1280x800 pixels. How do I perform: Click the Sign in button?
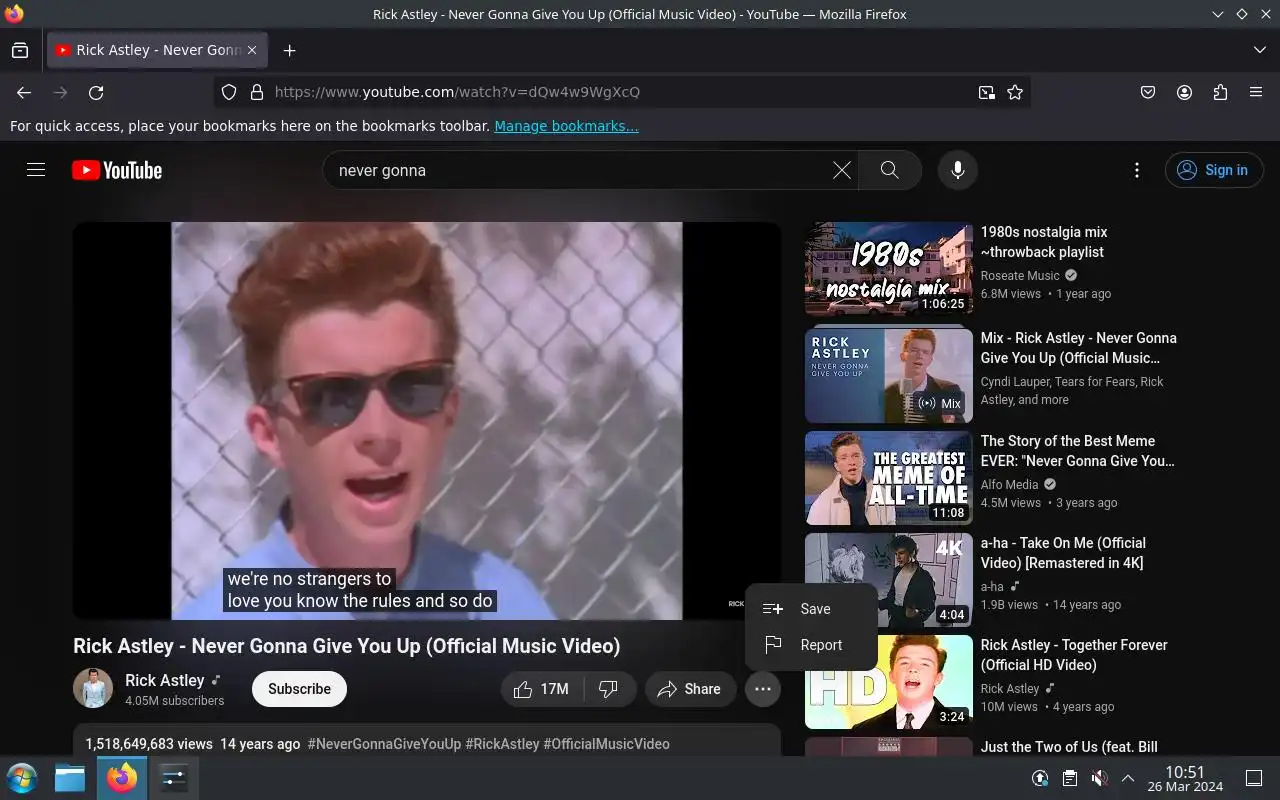[x=1214, y=170]
